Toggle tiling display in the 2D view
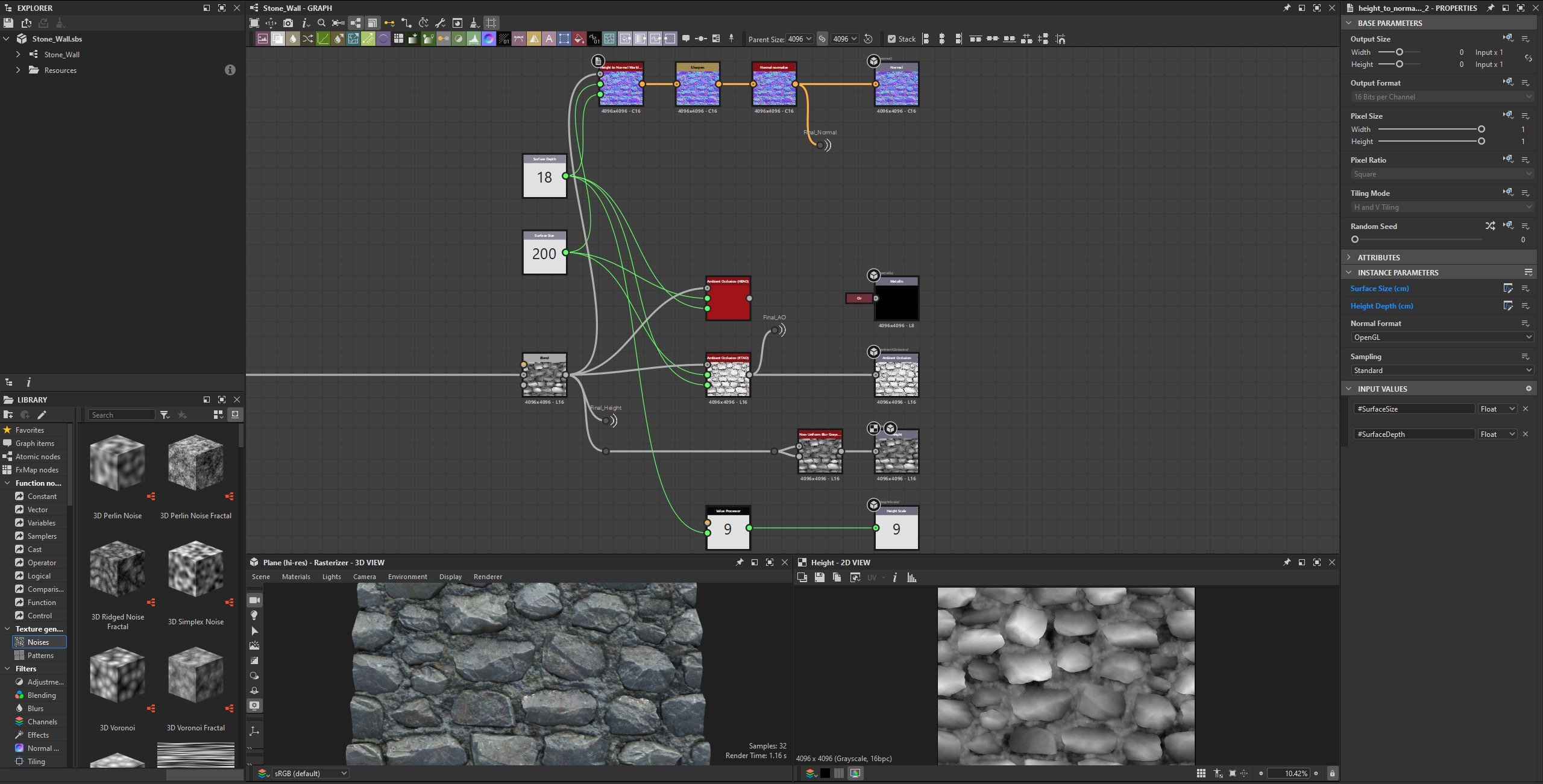Viewport: 1543px width, 784px height. (1201, 773)
